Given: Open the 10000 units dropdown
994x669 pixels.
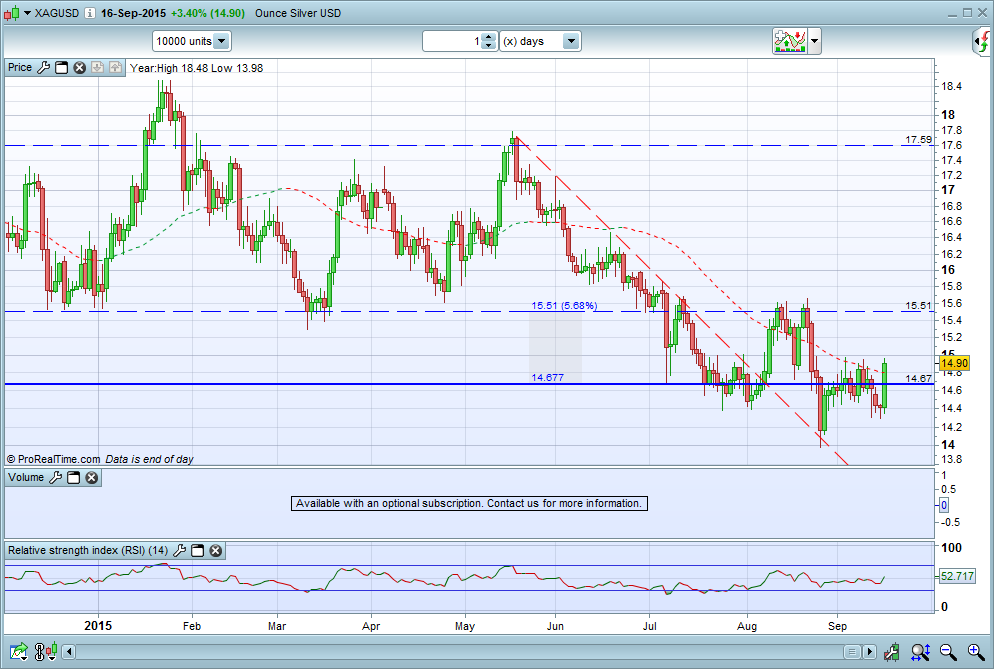Looking at the screenshot, I should tap(191, 41).
